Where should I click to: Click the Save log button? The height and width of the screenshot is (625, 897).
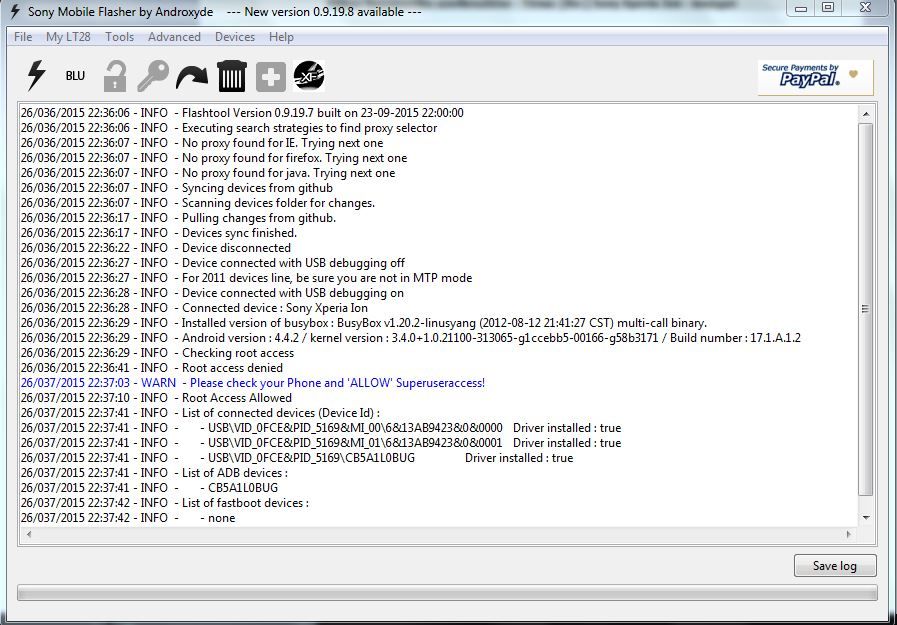[835, 566]
